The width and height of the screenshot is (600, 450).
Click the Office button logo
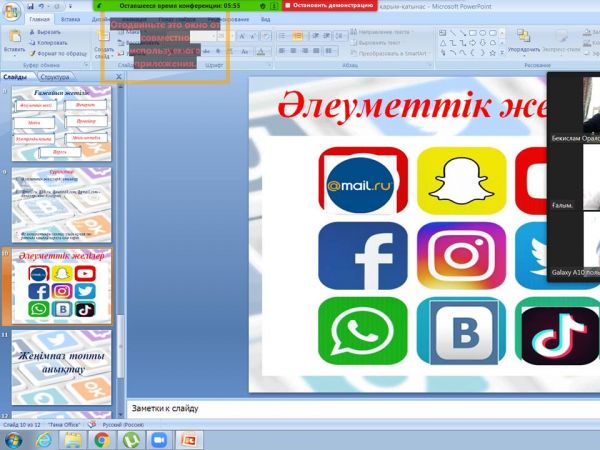[x=10, y=8]
